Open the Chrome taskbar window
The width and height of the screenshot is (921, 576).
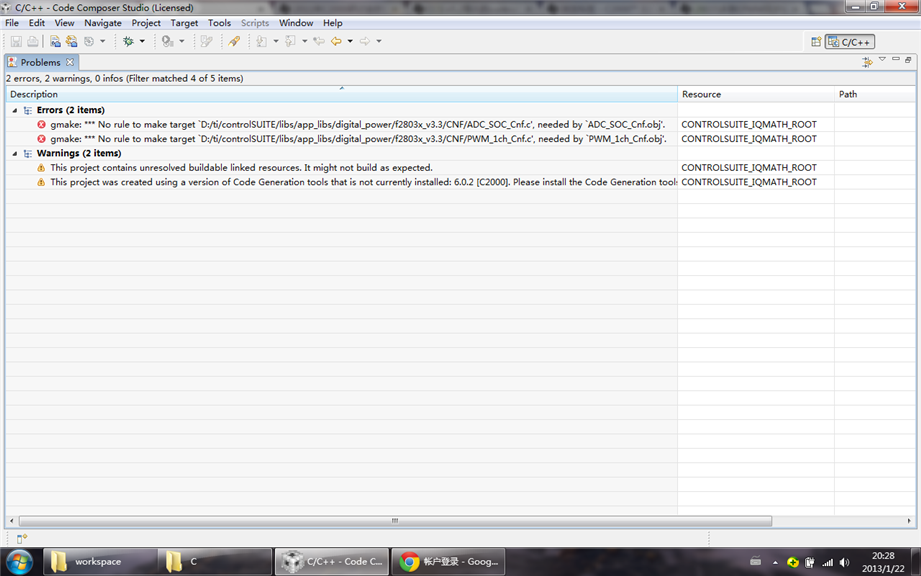tap(449, 562)
